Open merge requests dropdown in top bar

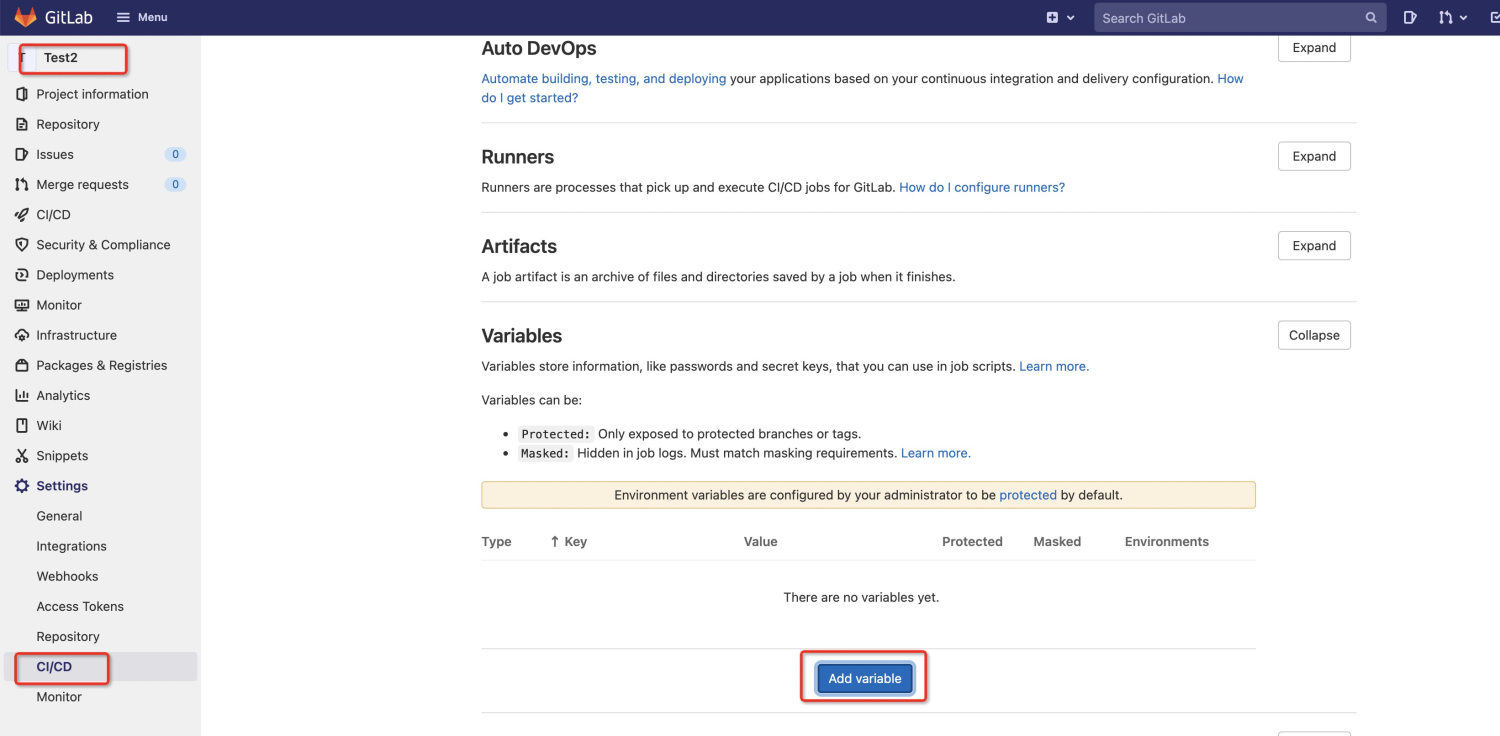pyautogui.click(x=1452, y=18)
